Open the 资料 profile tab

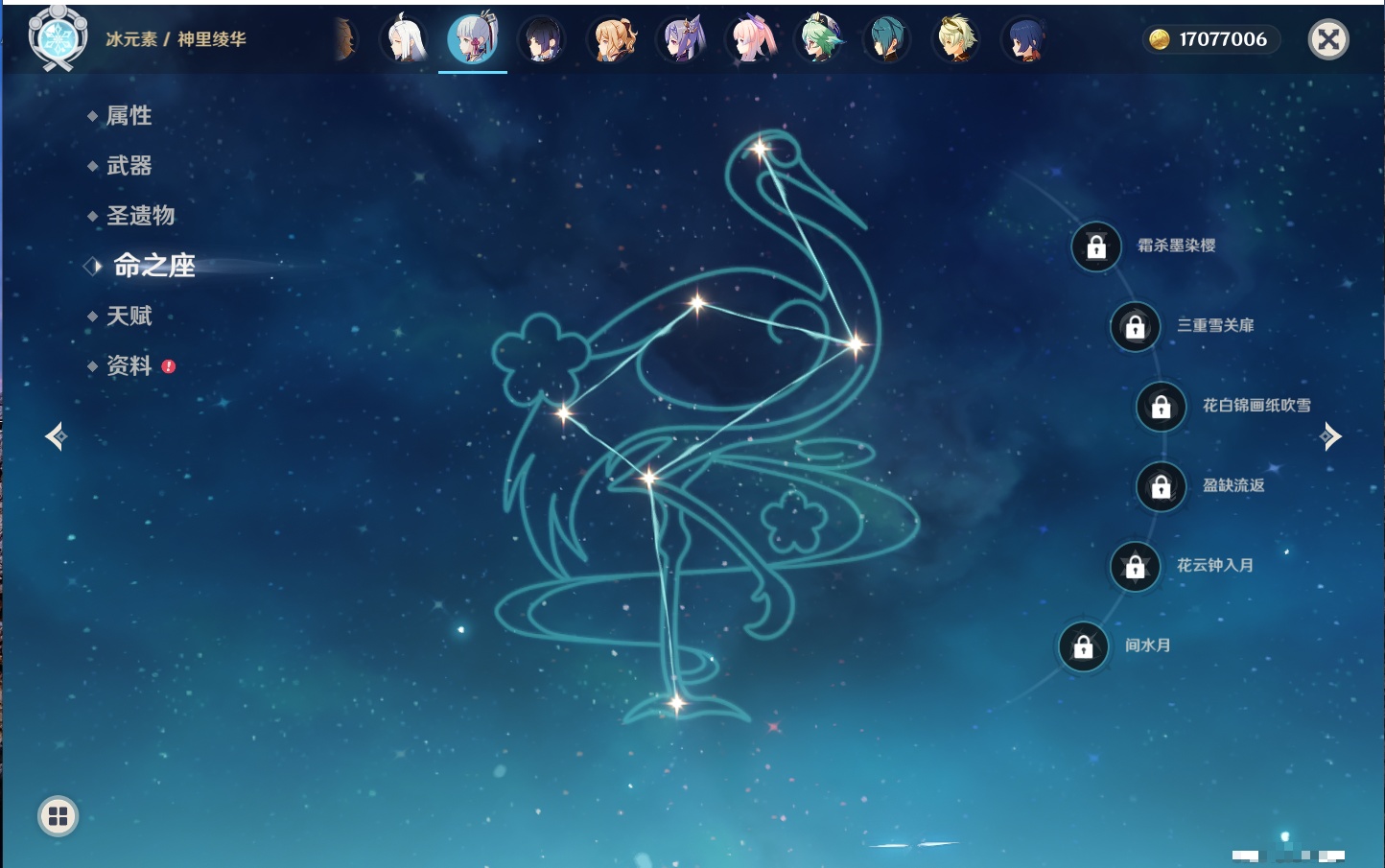129,365
